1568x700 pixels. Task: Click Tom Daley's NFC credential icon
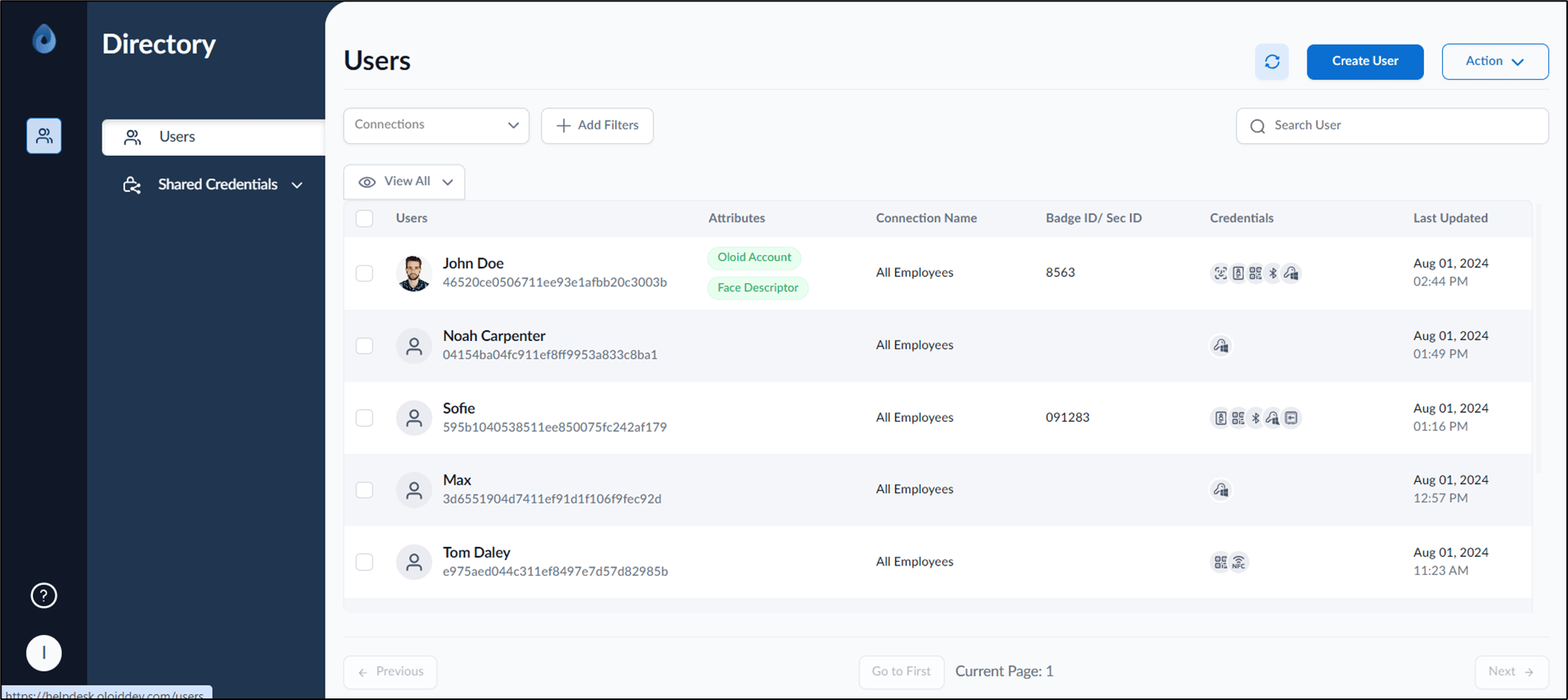pyautogui.click(x=1239, y=562)
